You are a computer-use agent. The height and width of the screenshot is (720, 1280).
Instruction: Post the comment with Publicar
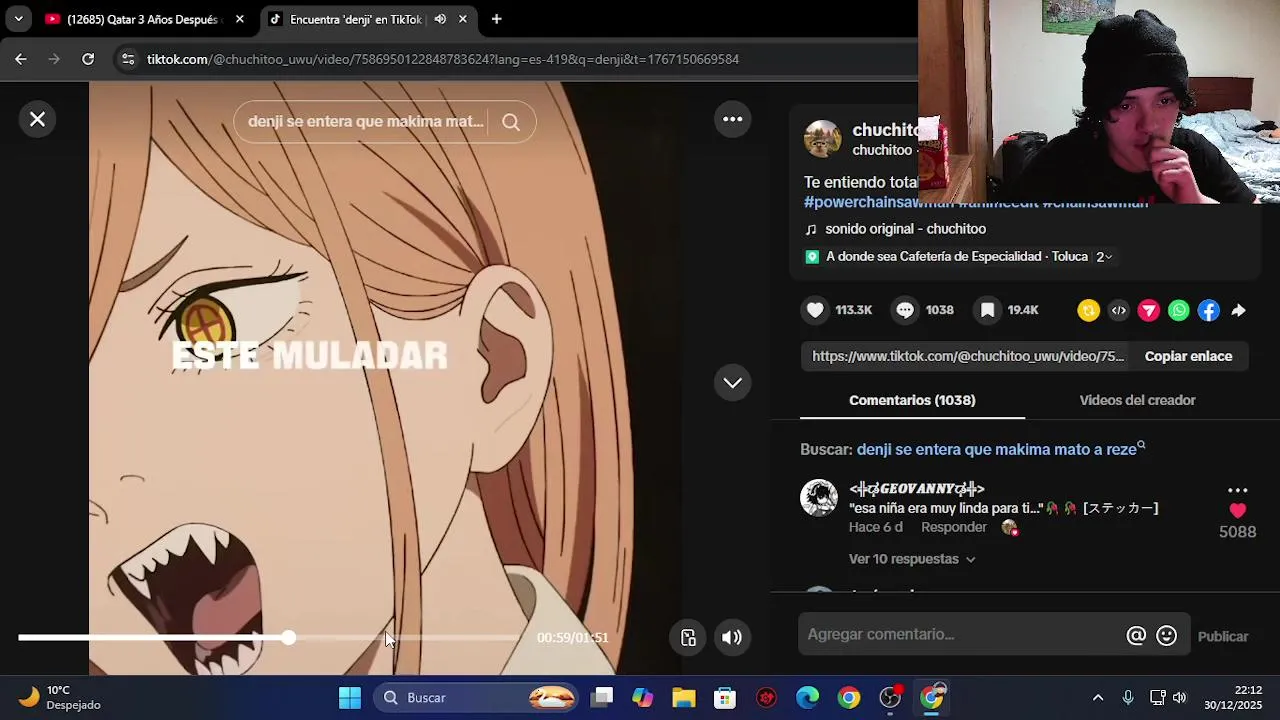(1222, 636)
